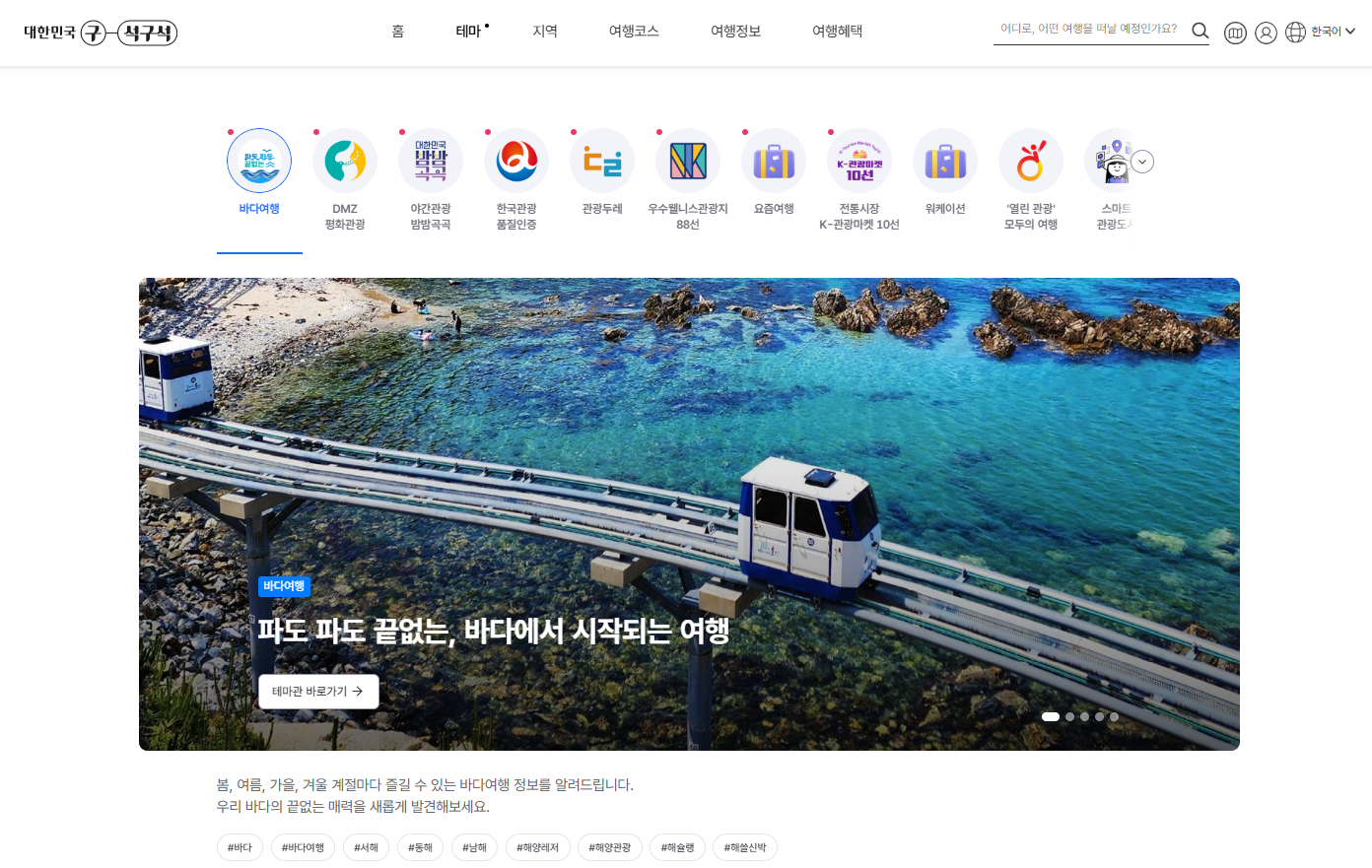Go to the fourth carousel slide dot

click(x=1100, y=717)
